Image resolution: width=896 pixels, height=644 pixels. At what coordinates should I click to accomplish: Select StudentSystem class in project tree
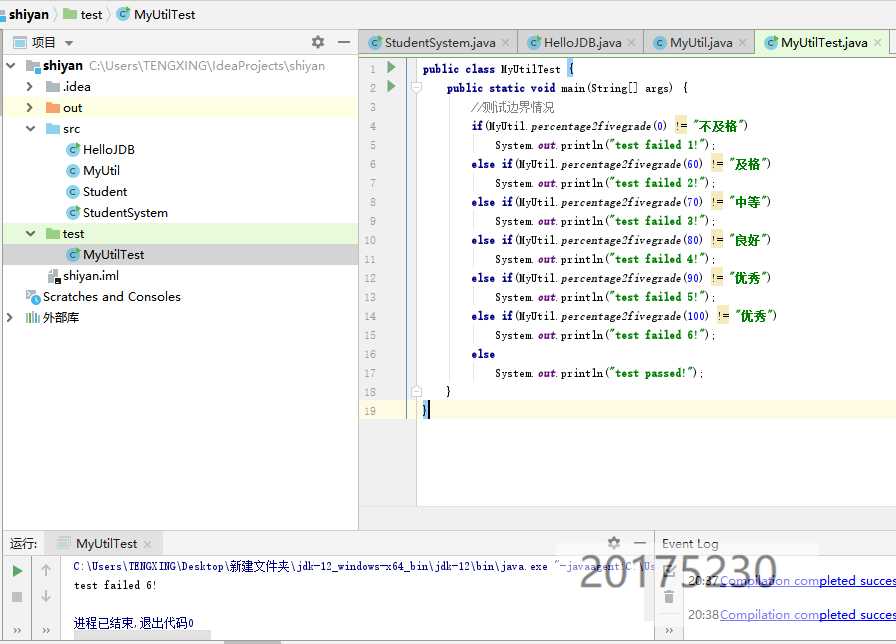coord(125,213)
